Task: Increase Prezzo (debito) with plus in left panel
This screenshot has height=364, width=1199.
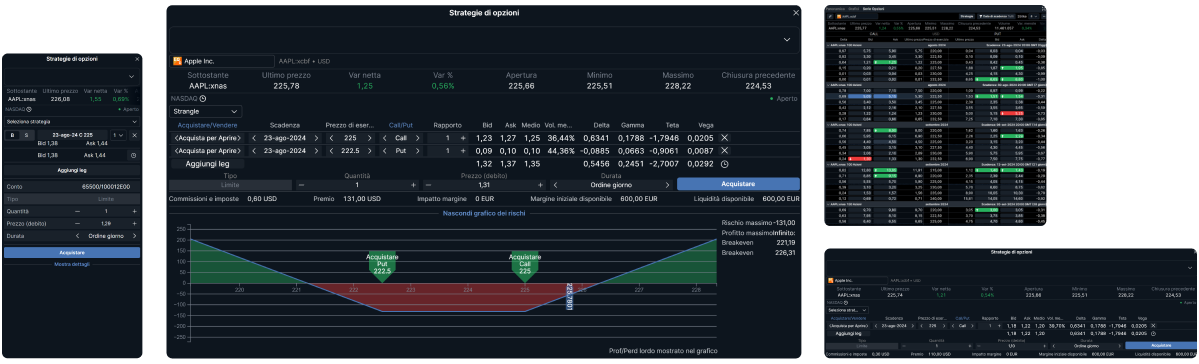Action: [135, 223]
